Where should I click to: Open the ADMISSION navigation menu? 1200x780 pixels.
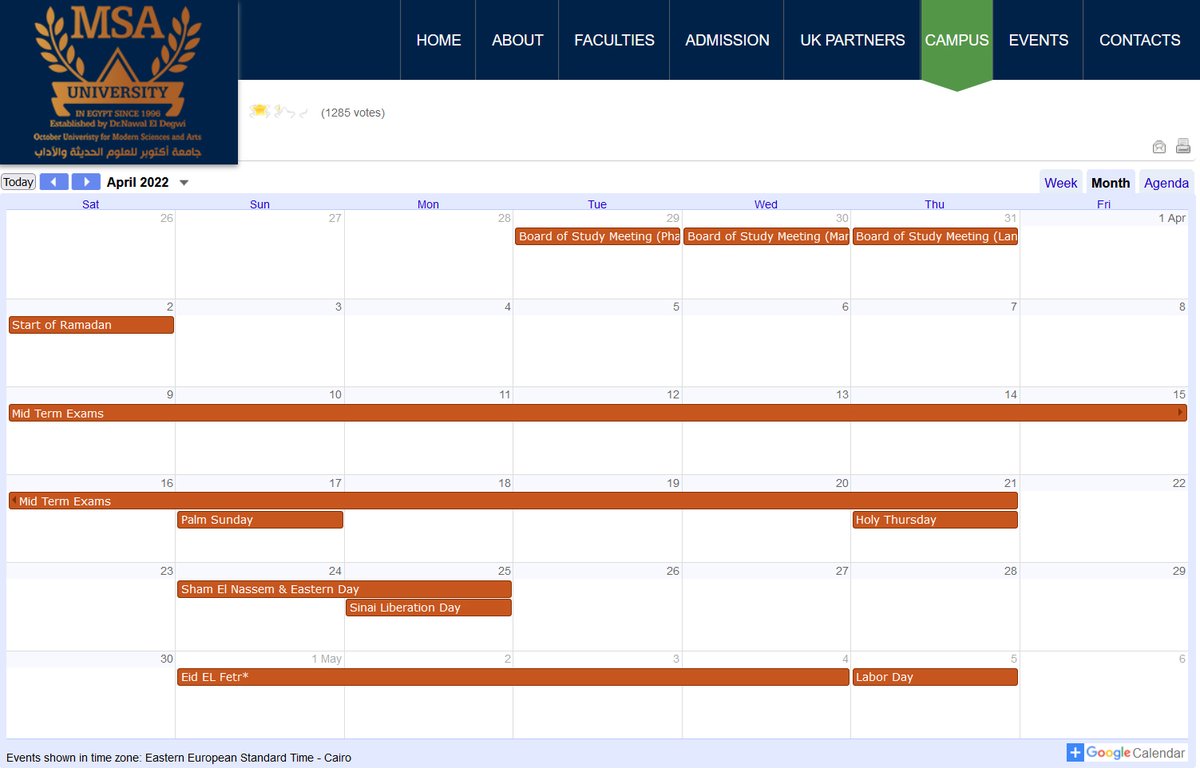727,40
